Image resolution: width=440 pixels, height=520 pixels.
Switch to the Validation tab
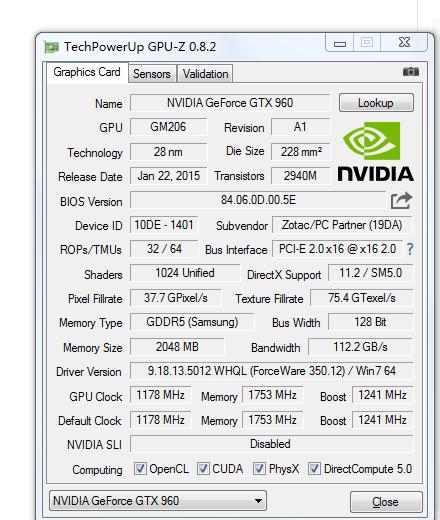coord(205,74)
